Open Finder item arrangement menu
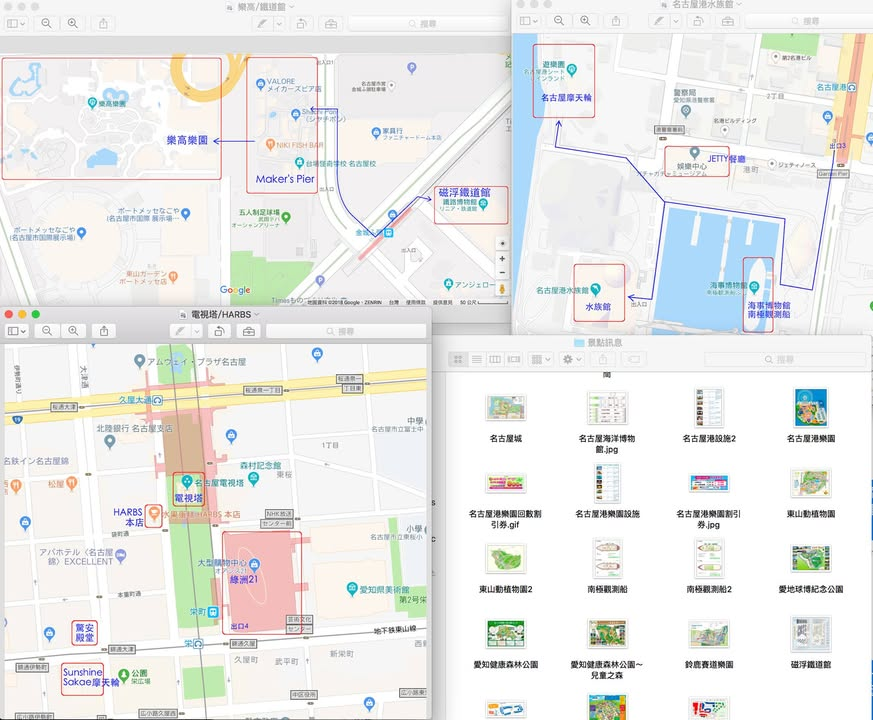The image size is (873, 720). tap(540, 359)
